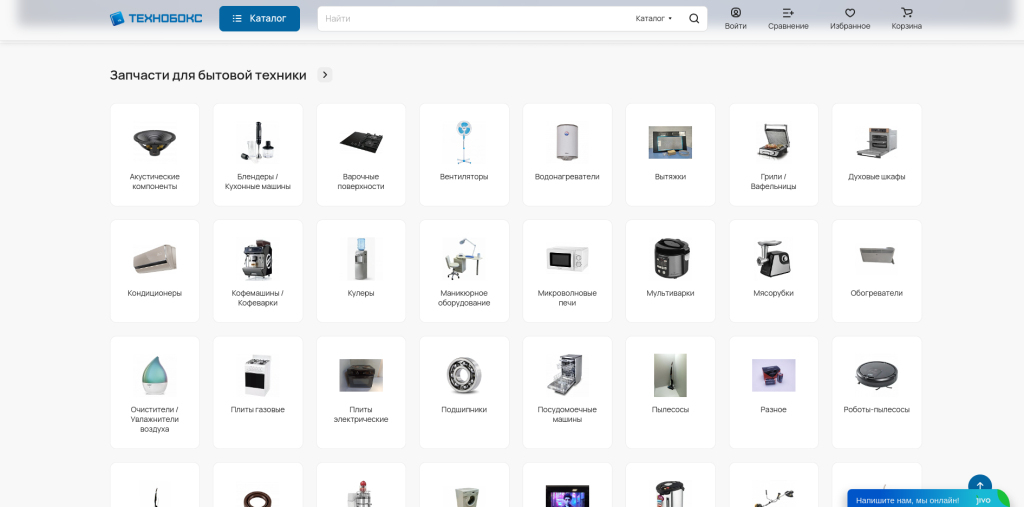
Task: Expand the arrow next to Запчасти для бытовой техники
Action: [325, 75]
